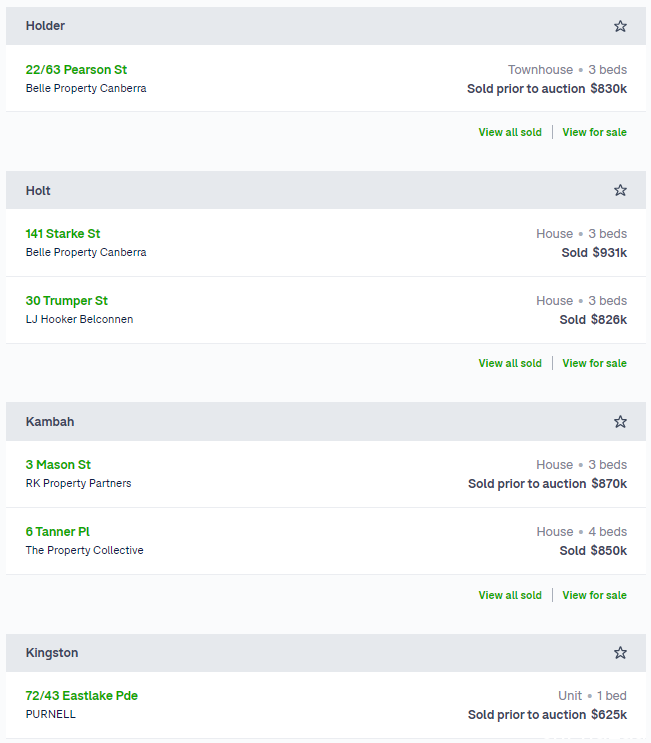The image size is (651, 743).
Task: Select the Kingston suburb header
Action: coord(326,652)
